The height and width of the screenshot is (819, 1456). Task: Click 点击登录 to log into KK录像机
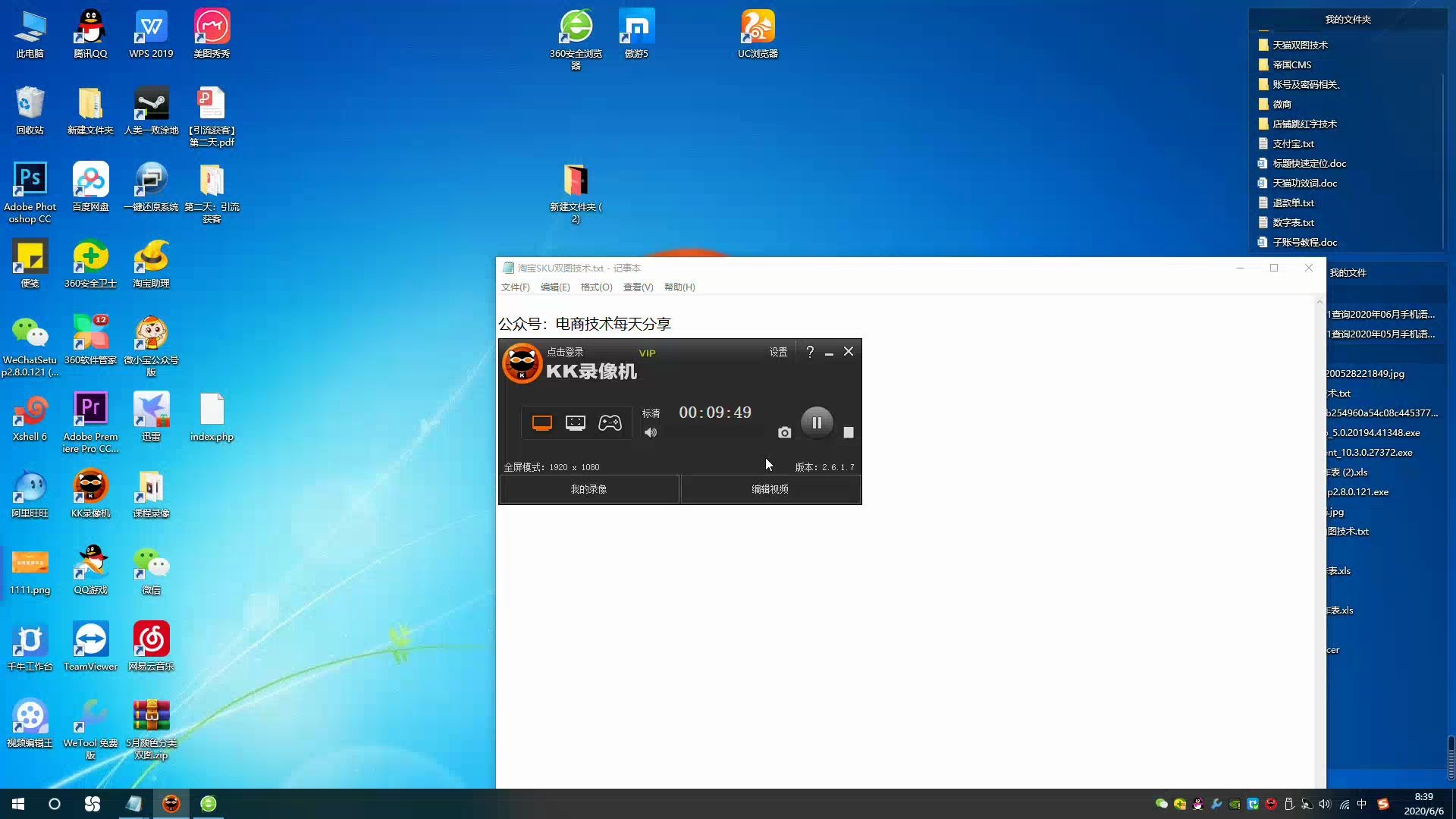[565, 351]
